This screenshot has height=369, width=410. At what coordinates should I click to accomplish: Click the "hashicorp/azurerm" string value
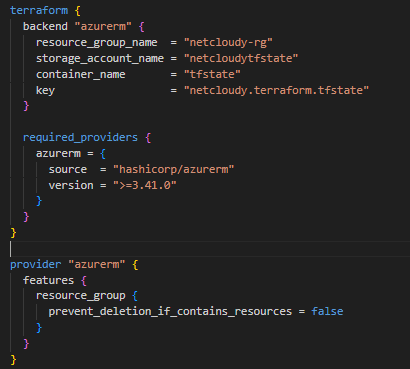click(173, 170)
